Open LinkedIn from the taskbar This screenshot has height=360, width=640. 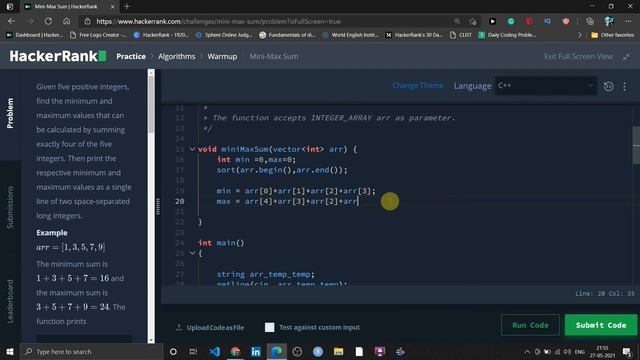coord(256,351)
